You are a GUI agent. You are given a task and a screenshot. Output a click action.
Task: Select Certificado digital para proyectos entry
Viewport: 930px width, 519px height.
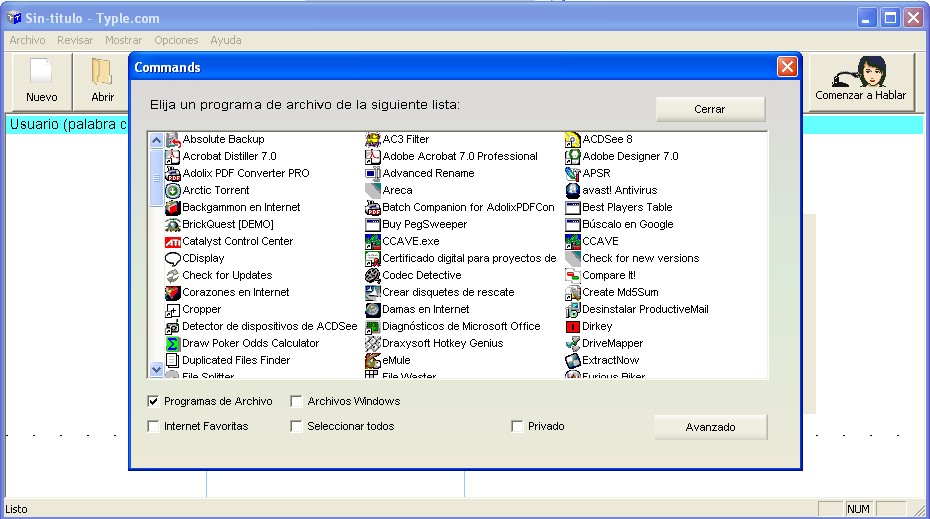(469, 258)
